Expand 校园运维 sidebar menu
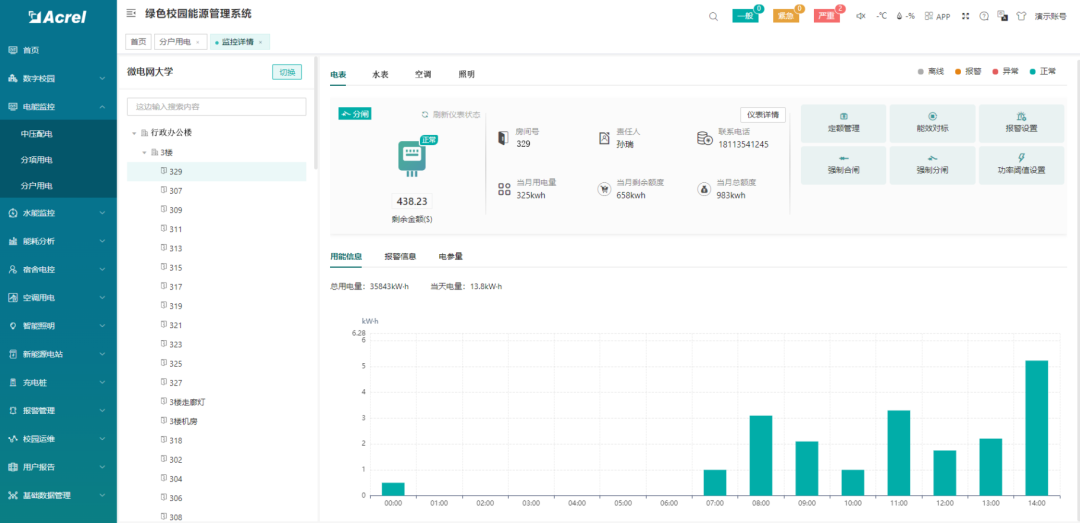 coord(59,438)
